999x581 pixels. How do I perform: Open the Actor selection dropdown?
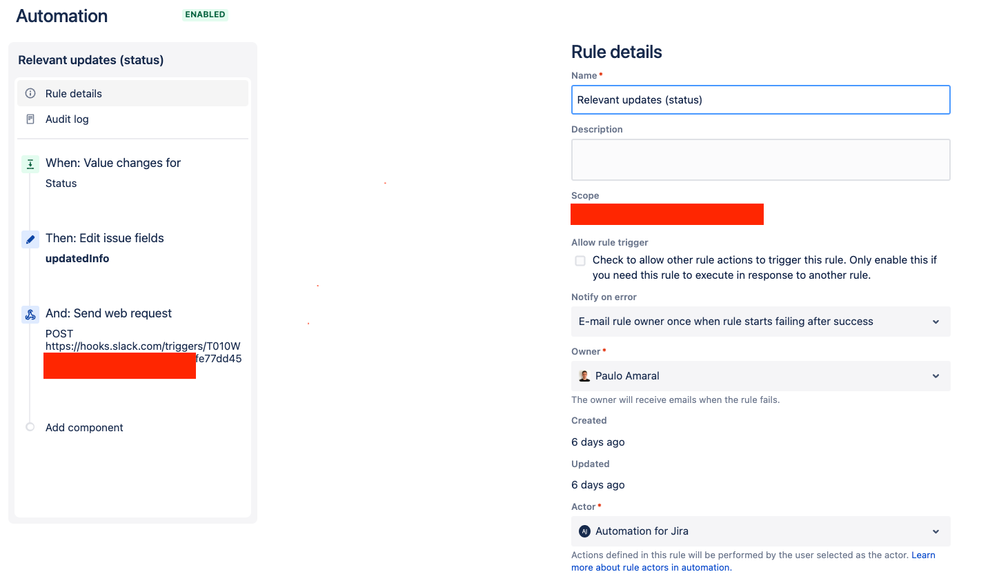pos(760,531)
